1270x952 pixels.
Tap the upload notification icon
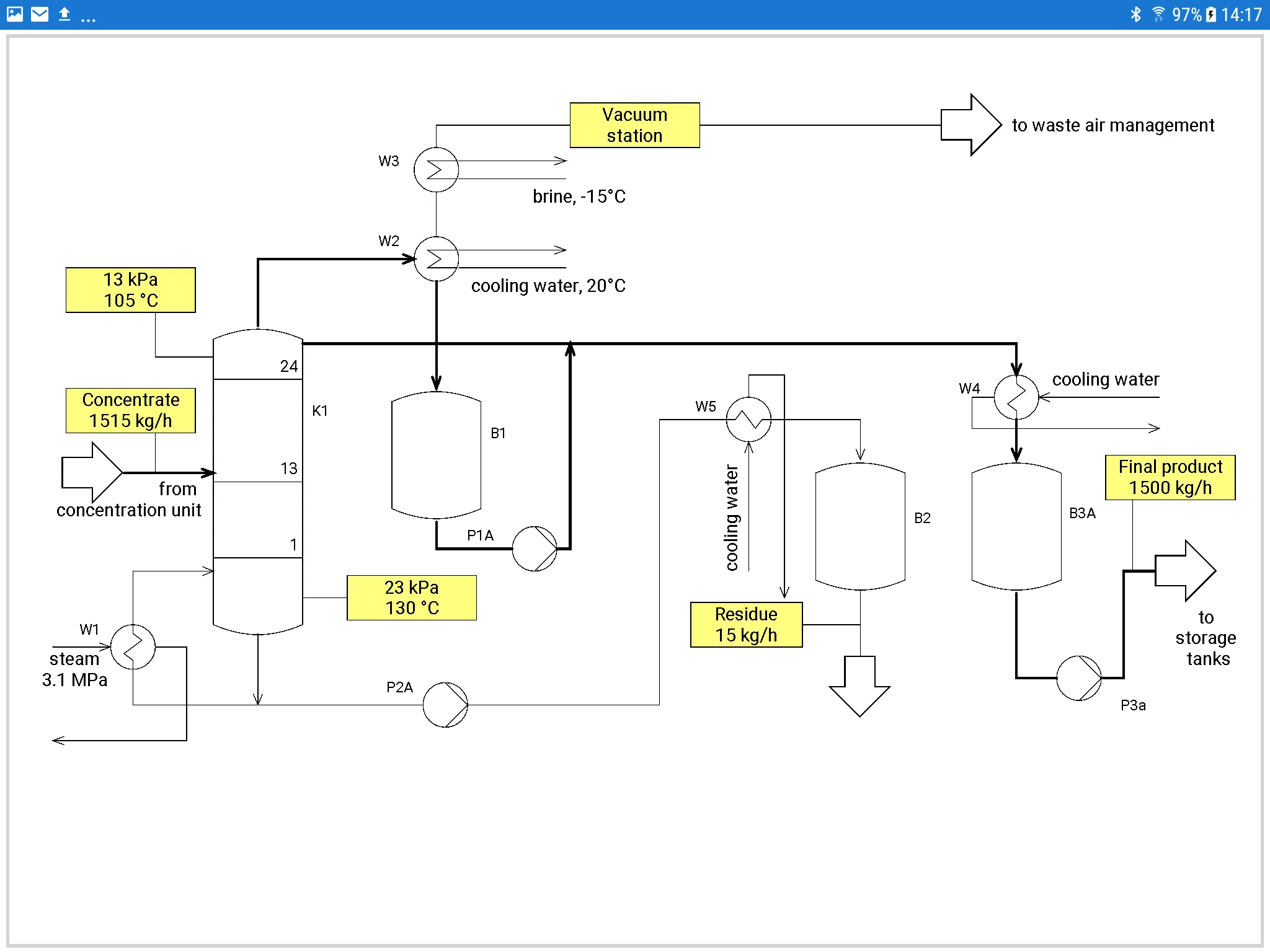(64, 14)
